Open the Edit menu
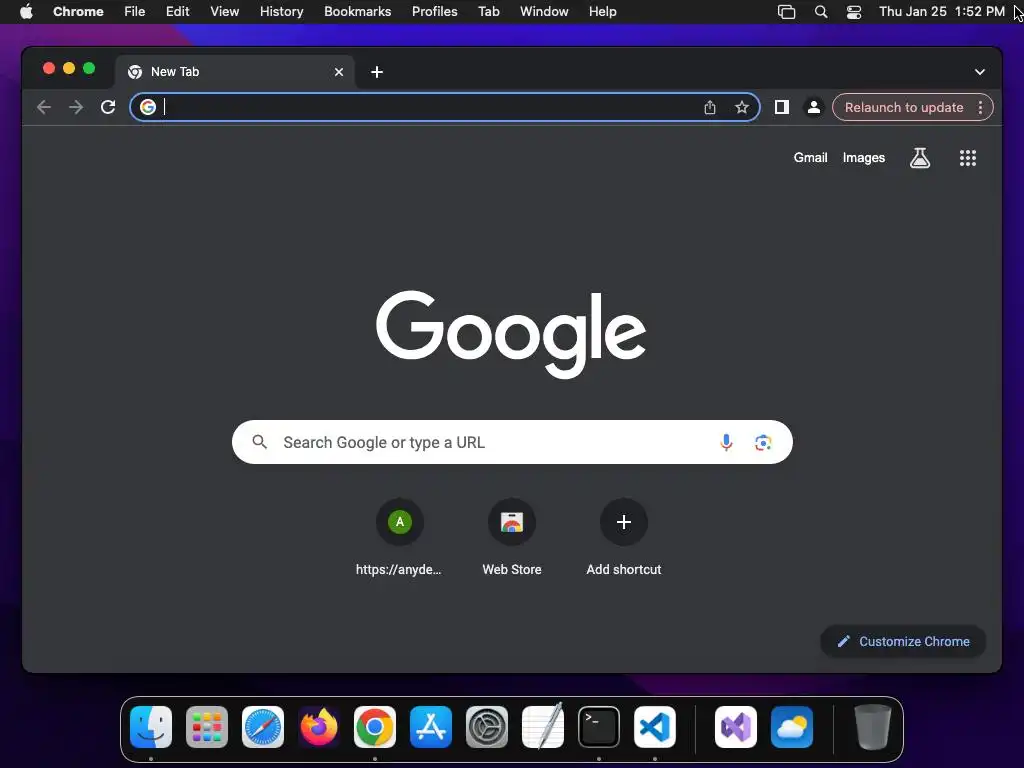The height and width of the screenshot is (768, 1024). pyautogui.click(x=178, y=11)
